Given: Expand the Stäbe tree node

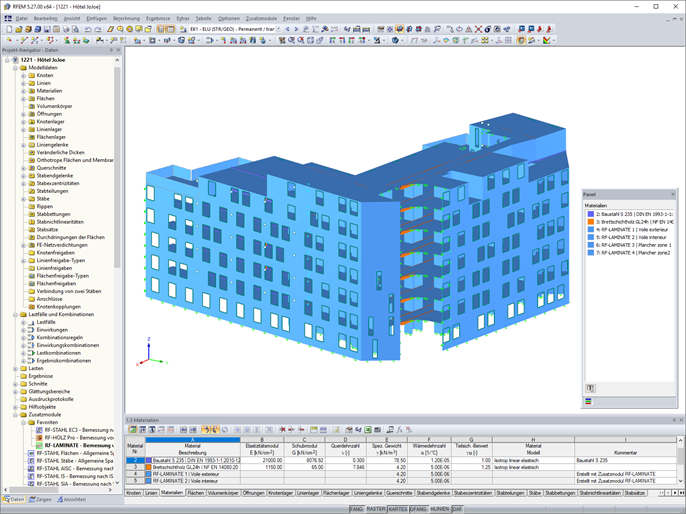Looking at the screenshot, I should click(x=24, y=199).
